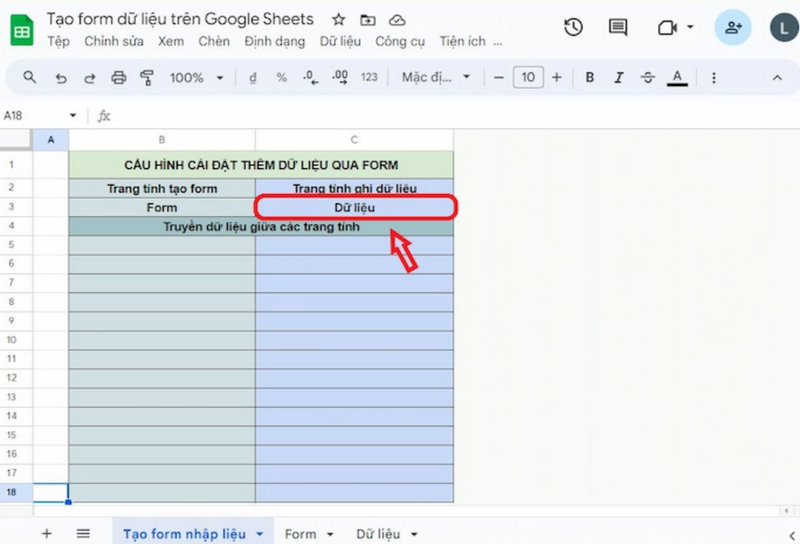Toggle strikethrough formatting
The width and height of the screenshot is (800, 544).
[647, 77]
